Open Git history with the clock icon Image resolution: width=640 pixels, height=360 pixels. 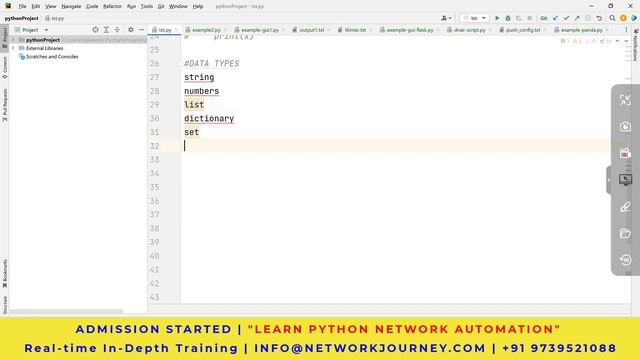click(588, 18)
